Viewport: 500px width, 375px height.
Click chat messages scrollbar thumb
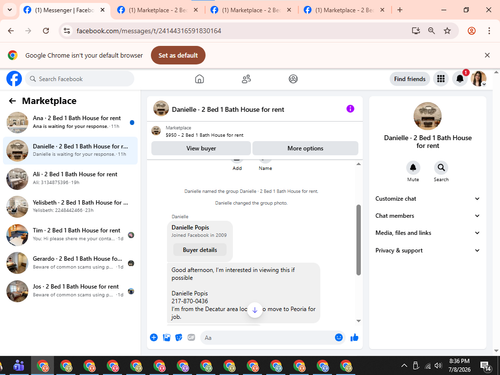point(358,240)
